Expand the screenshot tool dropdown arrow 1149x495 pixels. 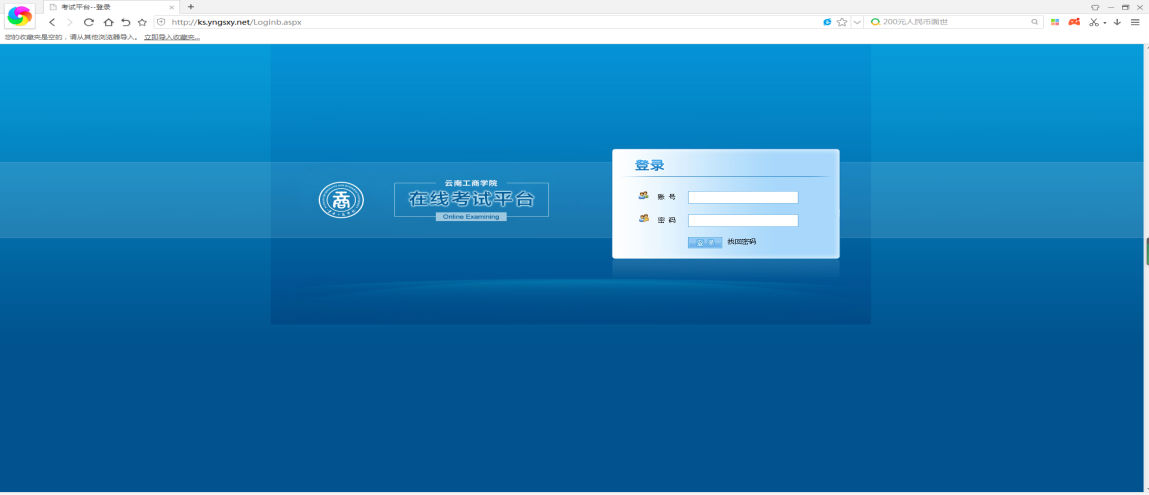coord(1105,22)
